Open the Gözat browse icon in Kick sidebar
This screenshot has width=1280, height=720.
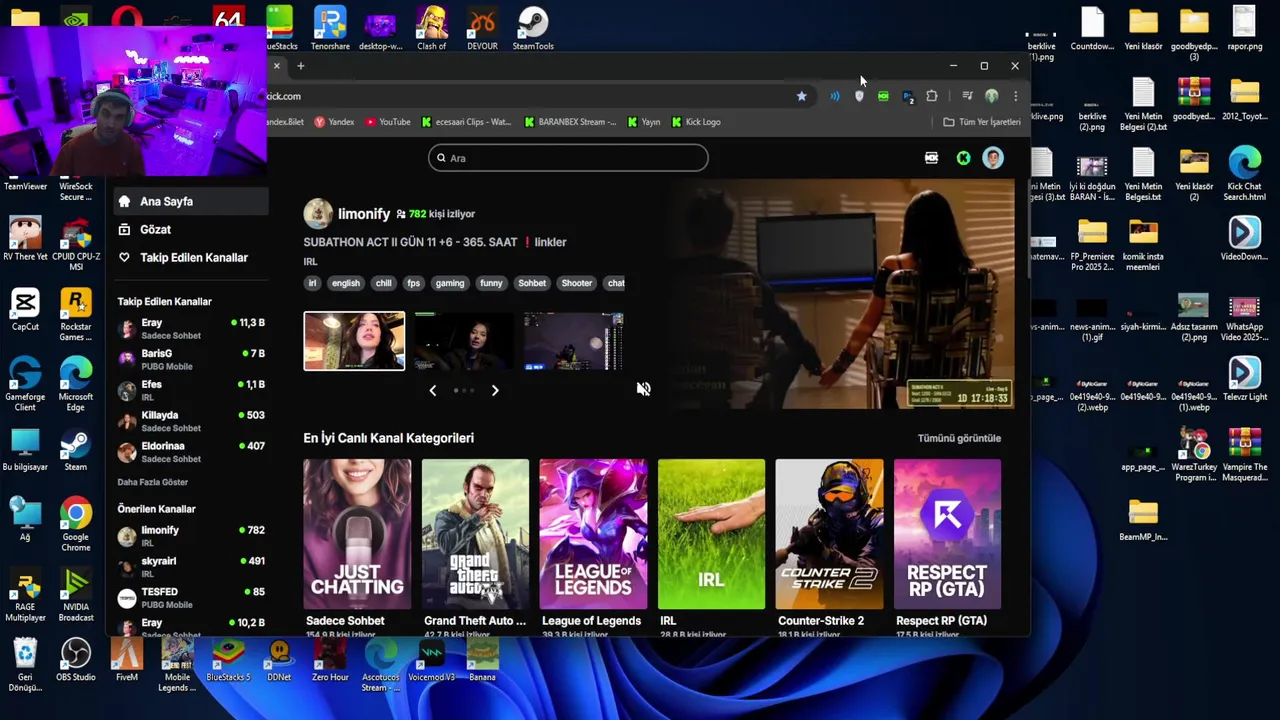124,229
